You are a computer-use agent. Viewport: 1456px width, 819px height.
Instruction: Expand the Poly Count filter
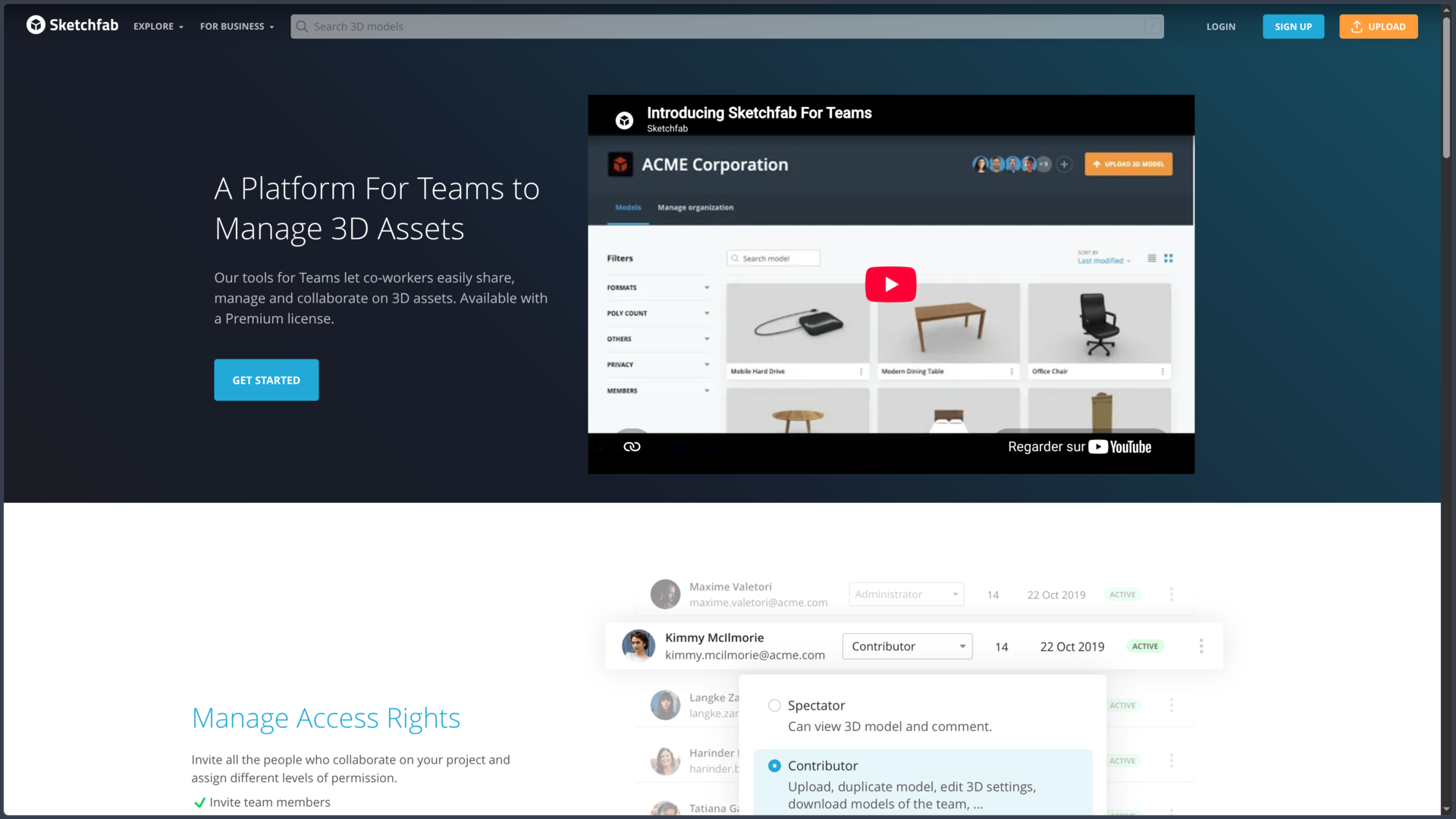point(657,313)
